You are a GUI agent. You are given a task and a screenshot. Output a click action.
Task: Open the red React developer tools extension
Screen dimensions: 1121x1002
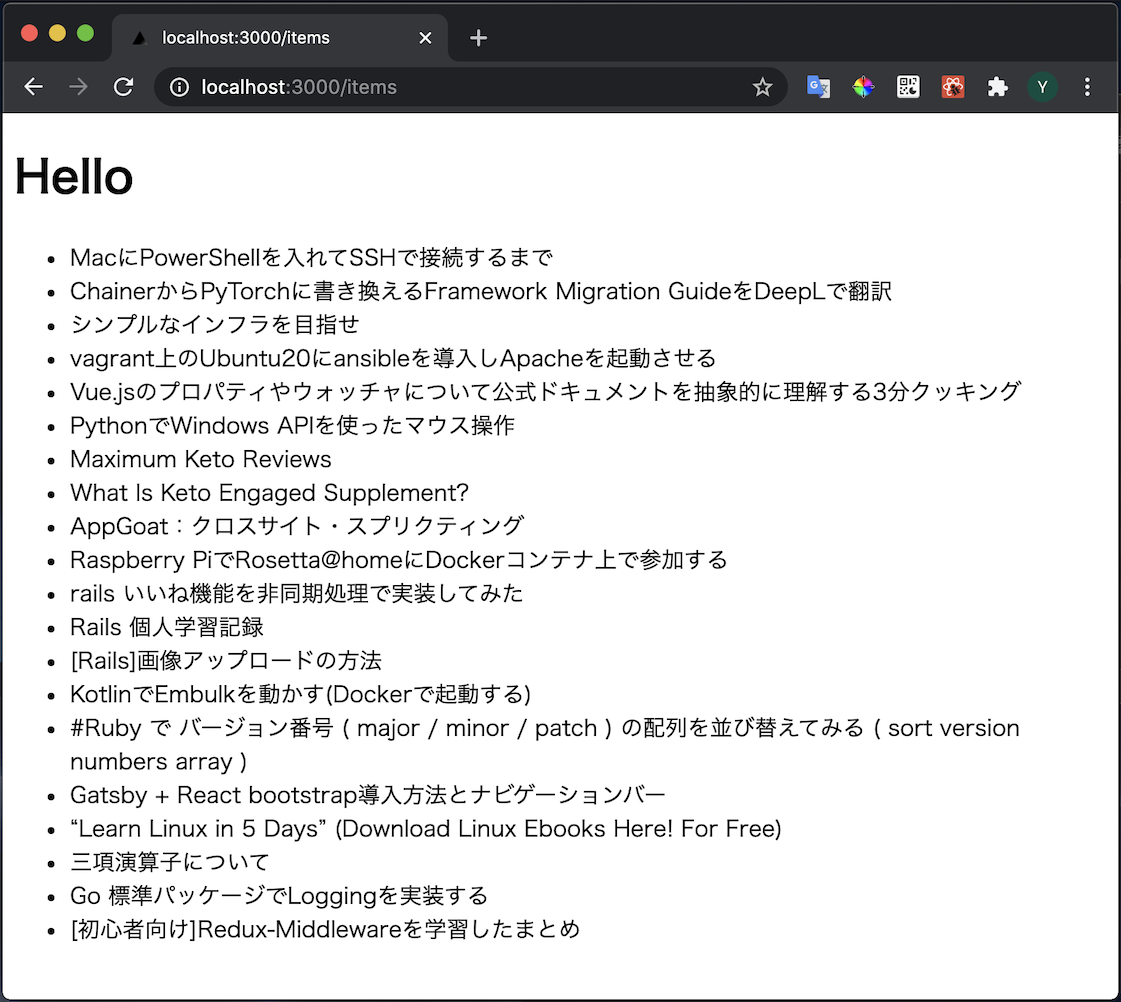953,87
